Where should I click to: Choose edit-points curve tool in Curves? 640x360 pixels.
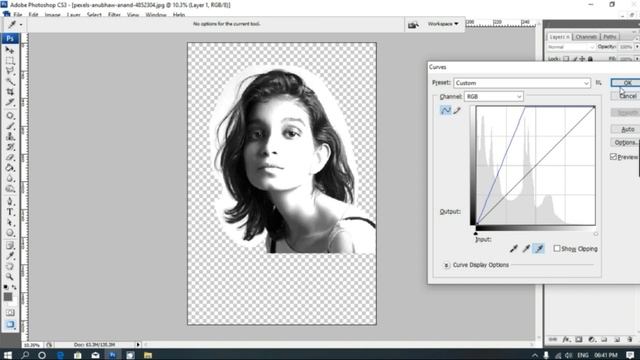click(x=445, y=110)
